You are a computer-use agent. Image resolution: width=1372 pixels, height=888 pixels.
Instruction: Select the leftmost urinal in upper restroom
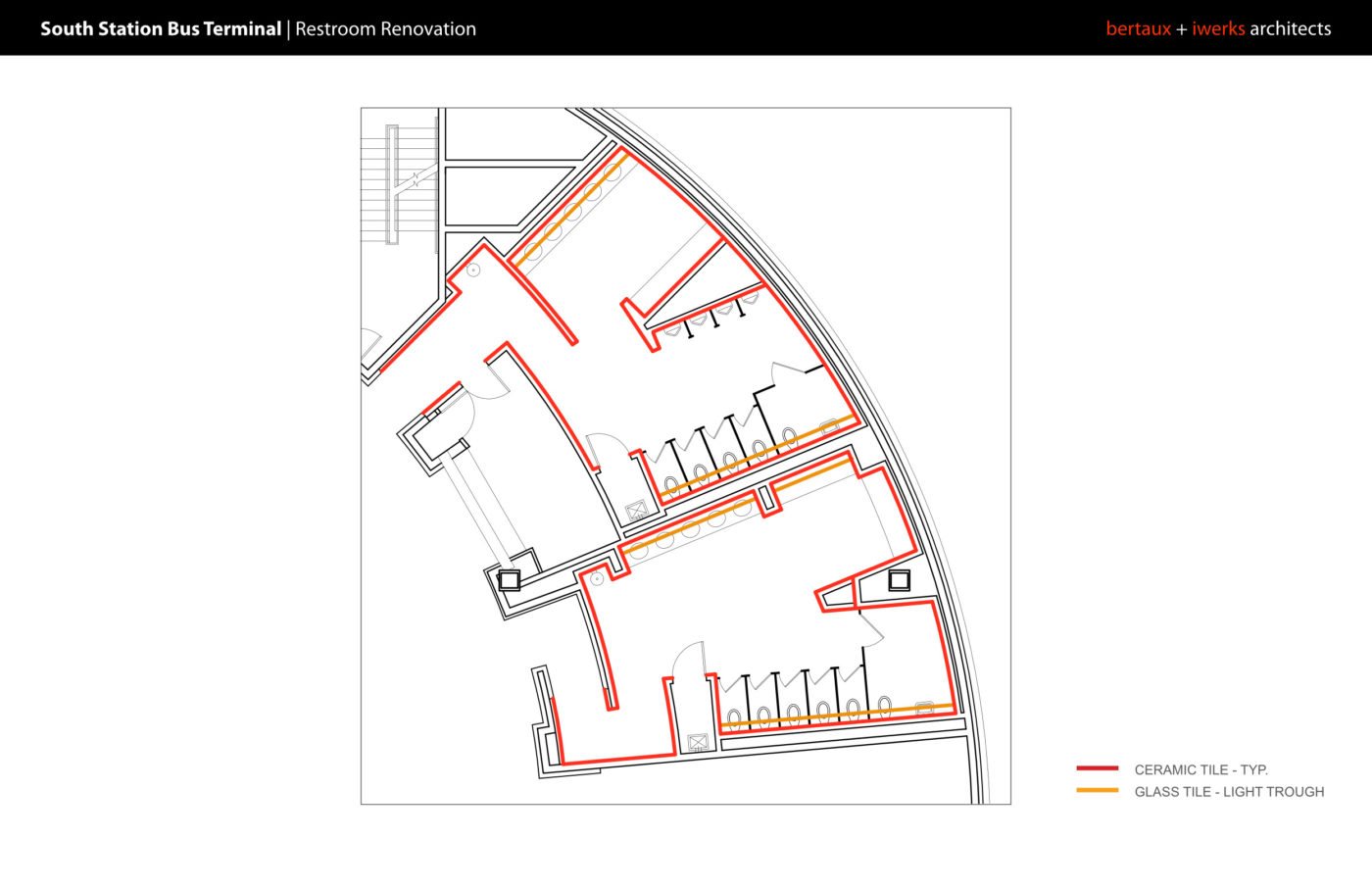pos(673,330)
